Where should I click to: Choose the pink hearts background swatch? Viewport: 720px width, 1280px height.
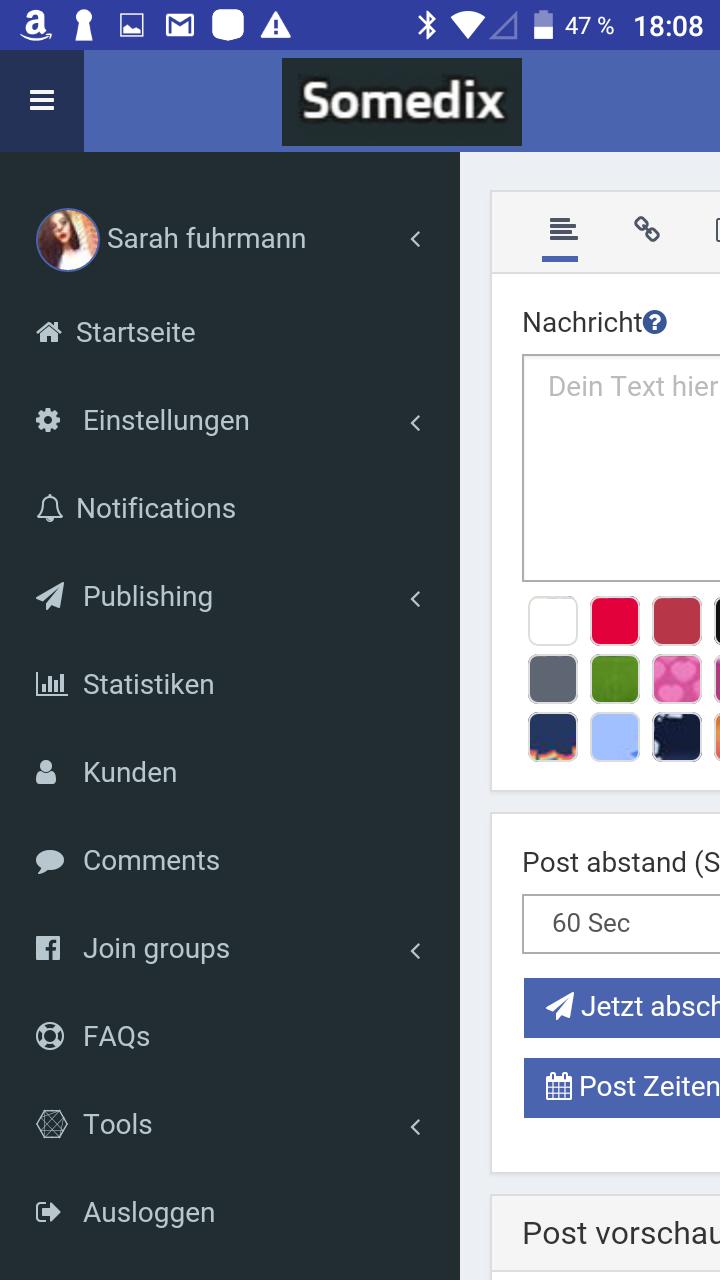(677, 680)
